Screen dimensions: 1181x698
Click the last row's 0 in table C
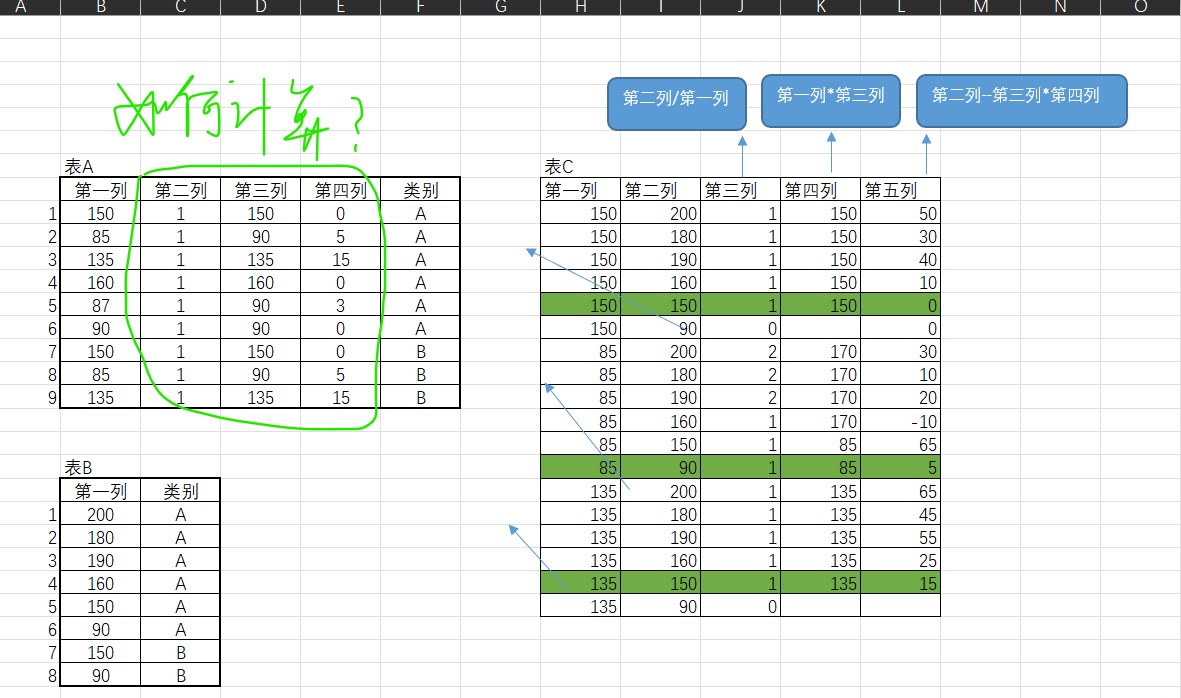[x=740, y=606]
